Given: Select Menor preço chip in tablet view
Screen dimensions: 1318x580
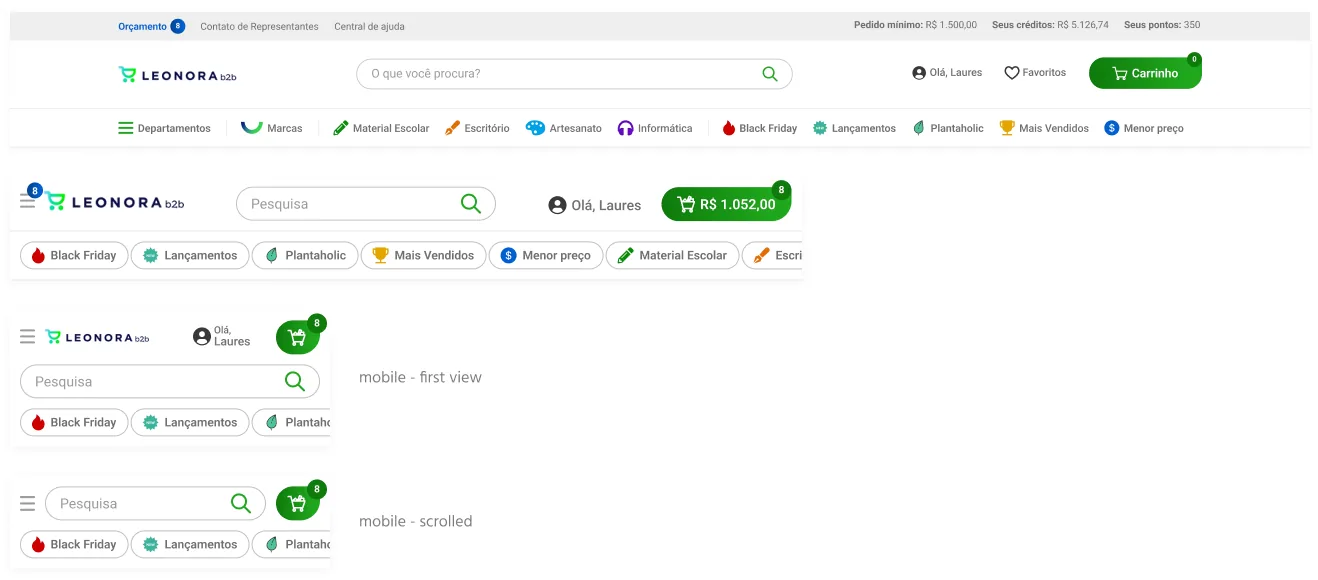Looking at the screenshot, I should coord(546,255).
